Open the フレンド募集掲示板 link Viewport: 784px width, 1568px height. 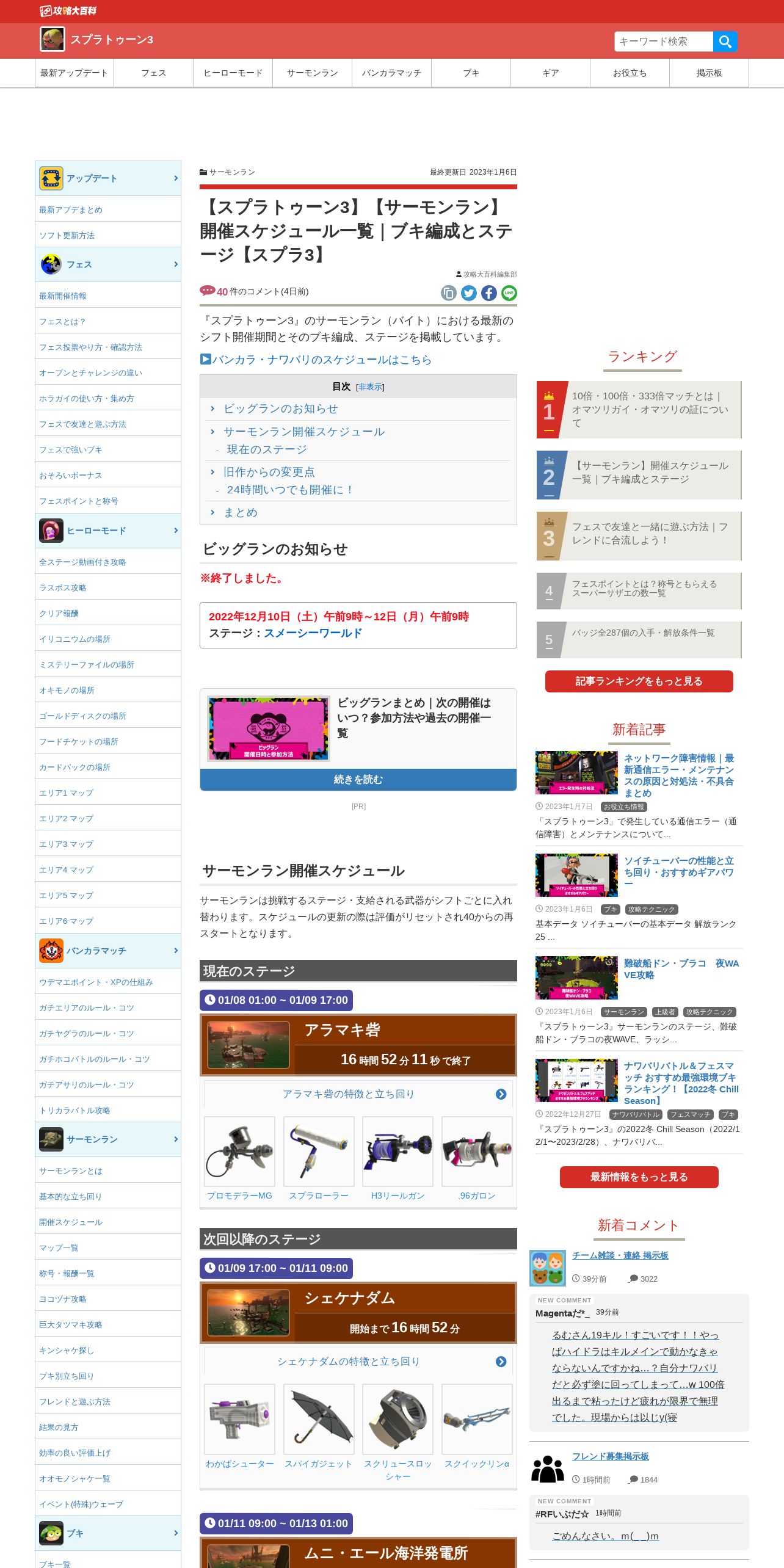tap(610, 1456)
